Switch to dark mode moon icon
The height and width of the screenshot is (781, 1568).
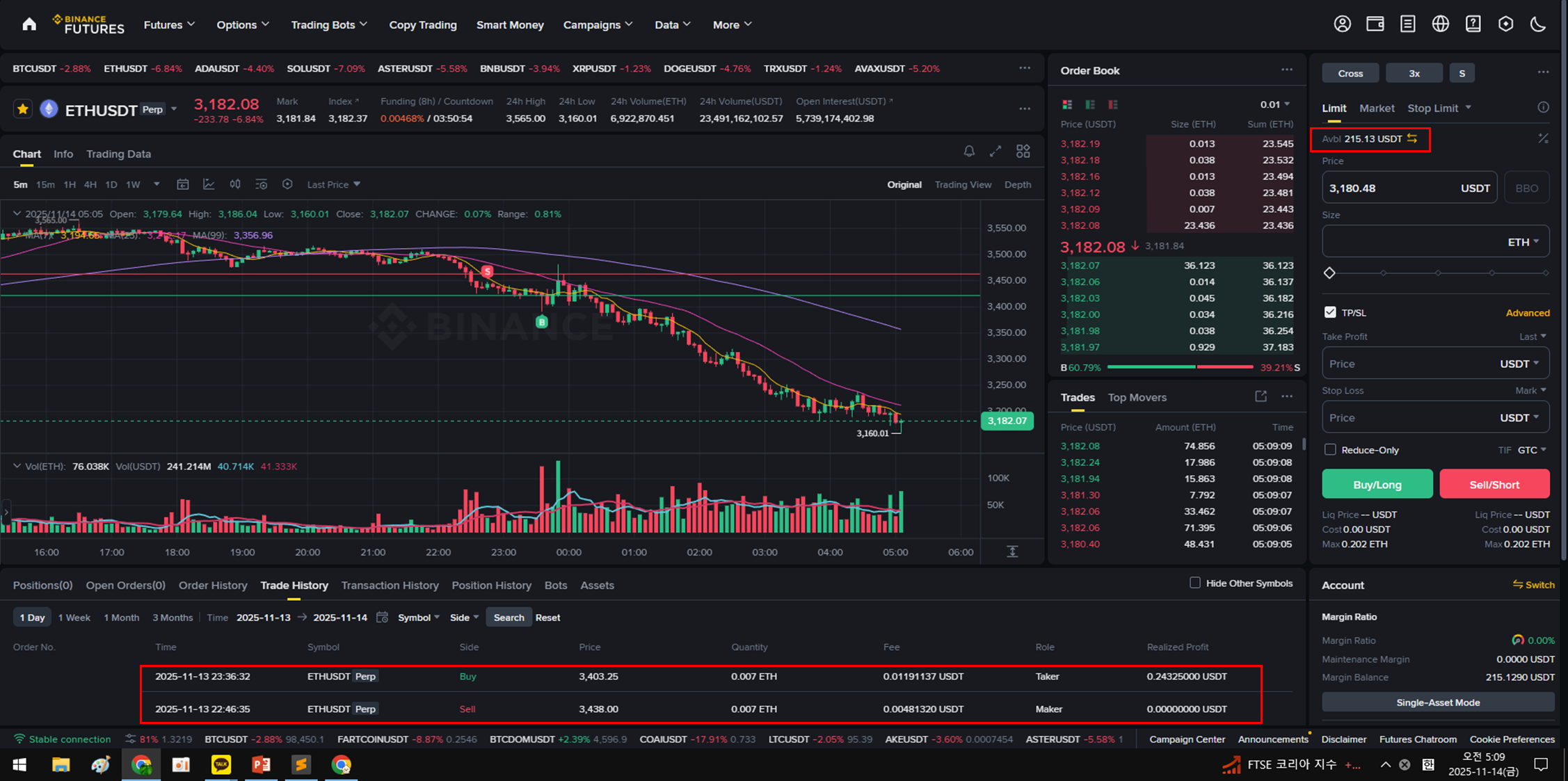pos(1538,24)
